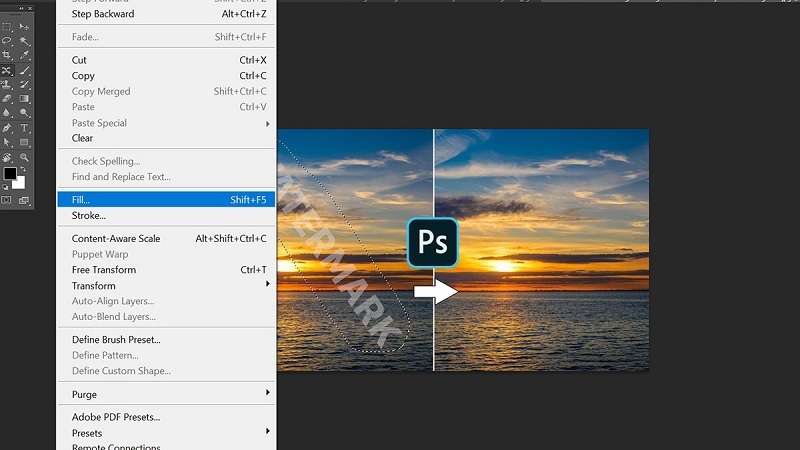Select the Brush tool

24,71
